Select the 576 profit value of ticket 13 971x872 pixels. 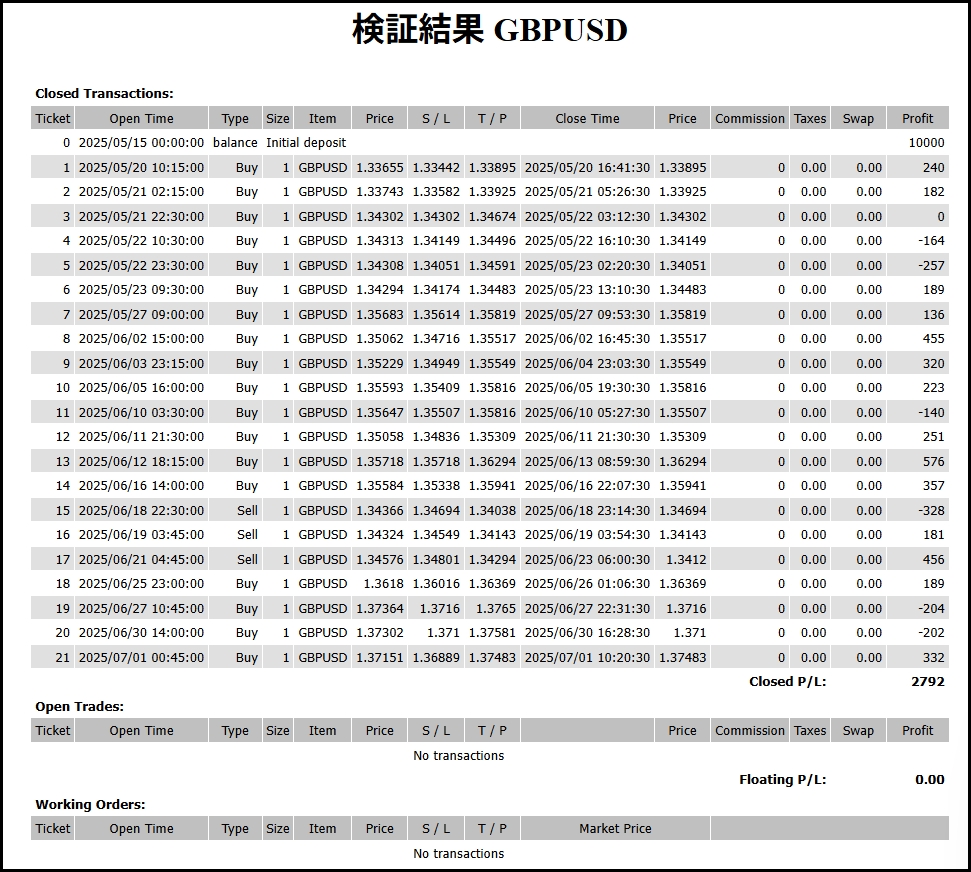[933, 461]
